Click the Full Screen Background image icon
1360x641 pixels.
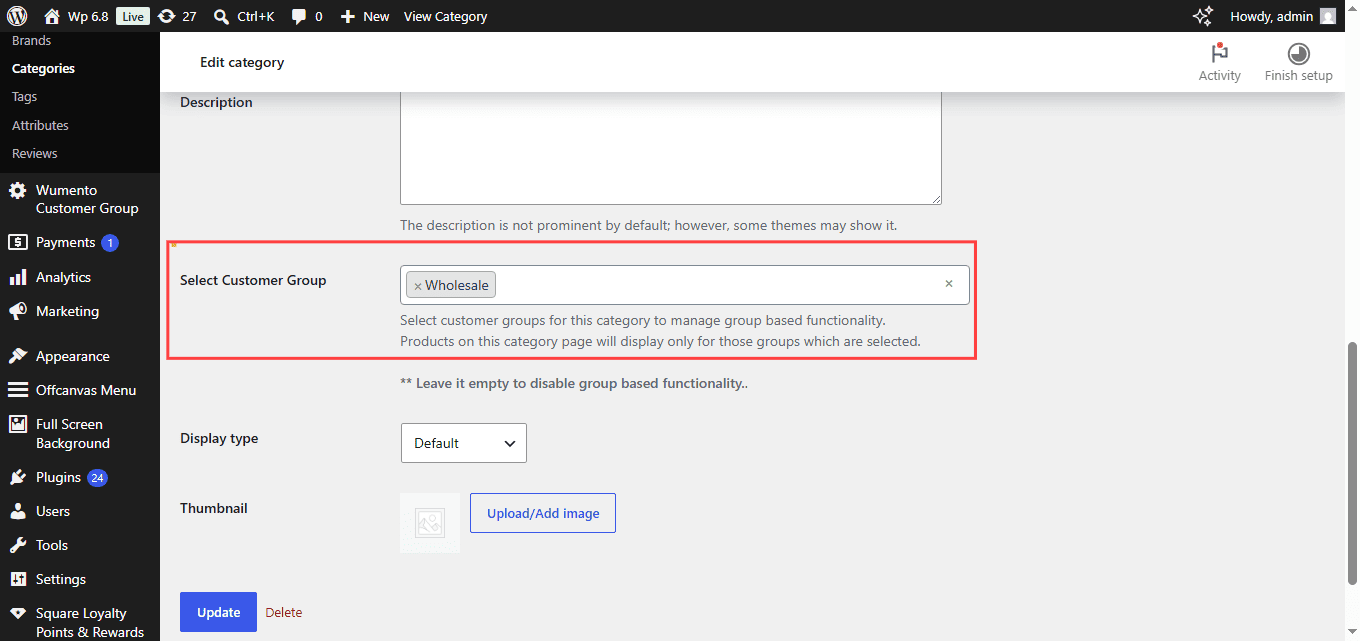click(x=17, y=424)
